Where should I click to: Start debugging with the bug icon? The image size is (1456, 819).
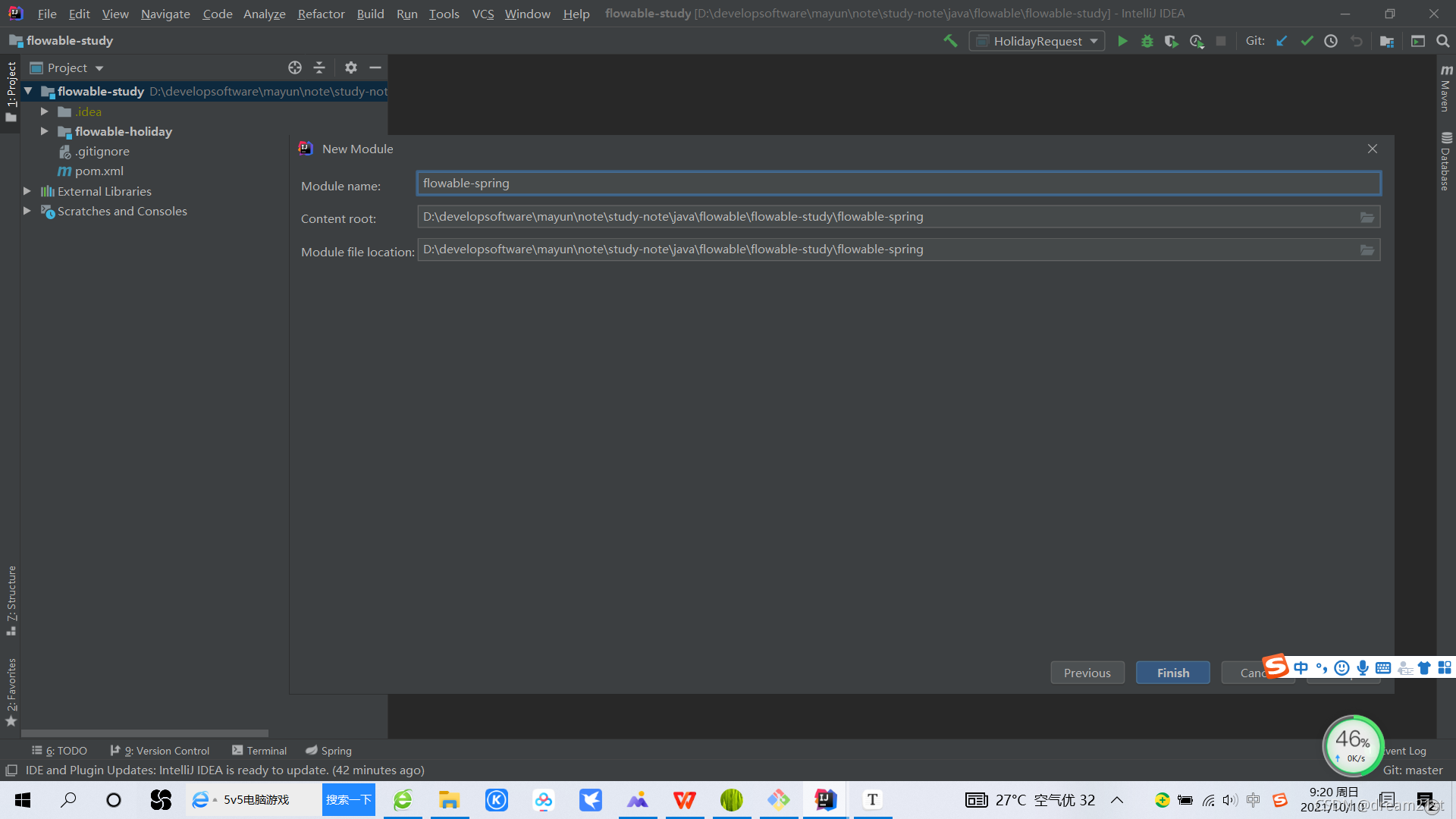point(1147,41)
